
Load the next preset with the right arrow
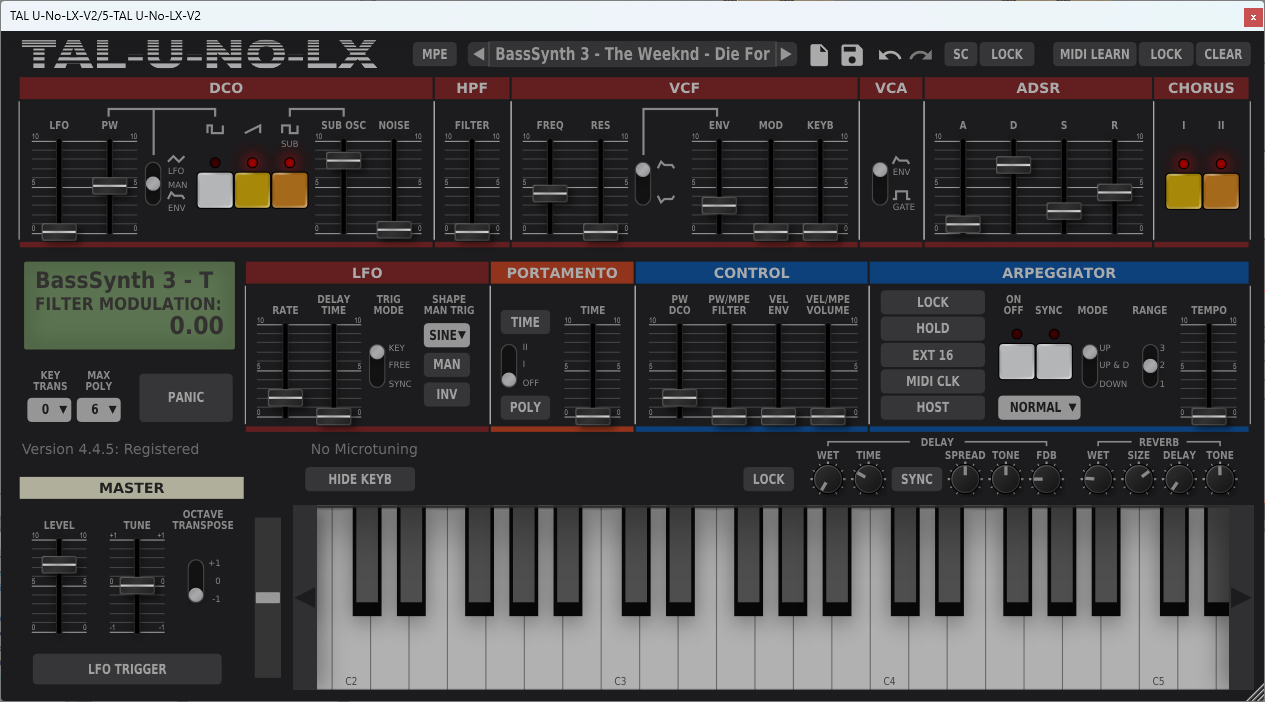(x=787, y=54)
